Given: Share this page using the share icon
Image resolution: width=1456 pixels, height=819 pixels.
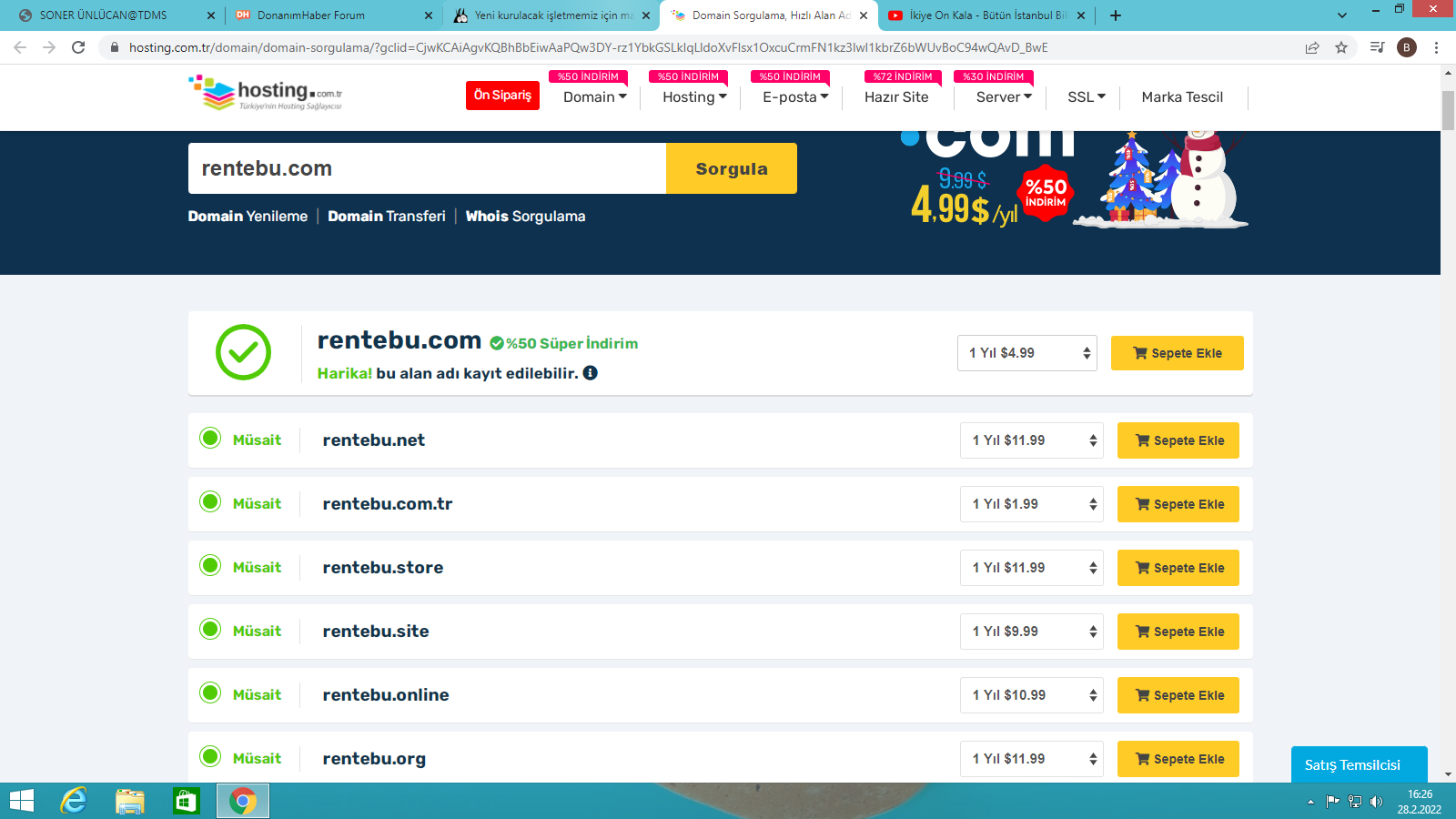Looking at the screenshot, I should tap(1312, 47).
